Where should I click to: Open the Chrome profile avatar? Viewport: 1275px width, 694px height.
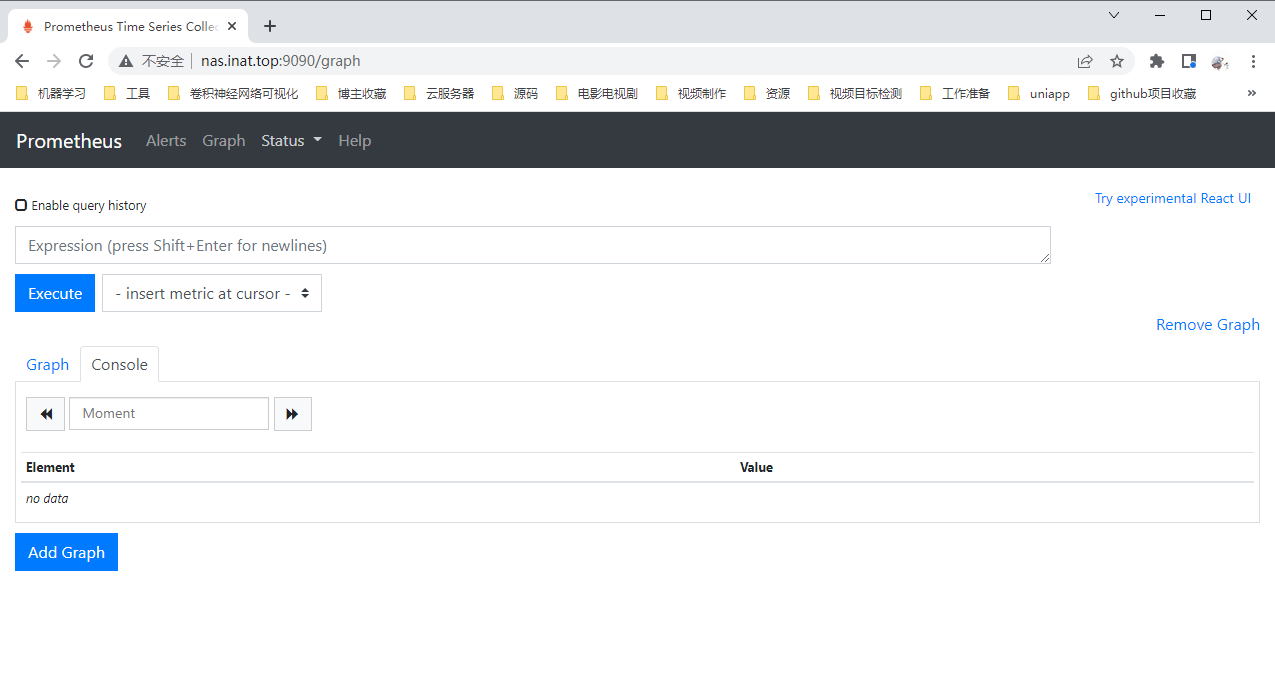point(1220,61)
